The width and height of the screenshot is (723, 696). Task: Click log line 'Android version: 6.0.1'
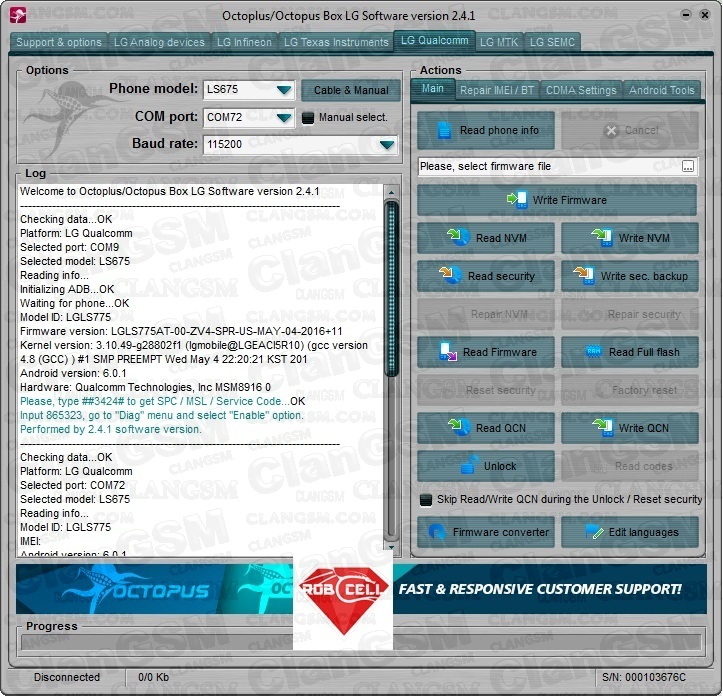click(73, 373)
